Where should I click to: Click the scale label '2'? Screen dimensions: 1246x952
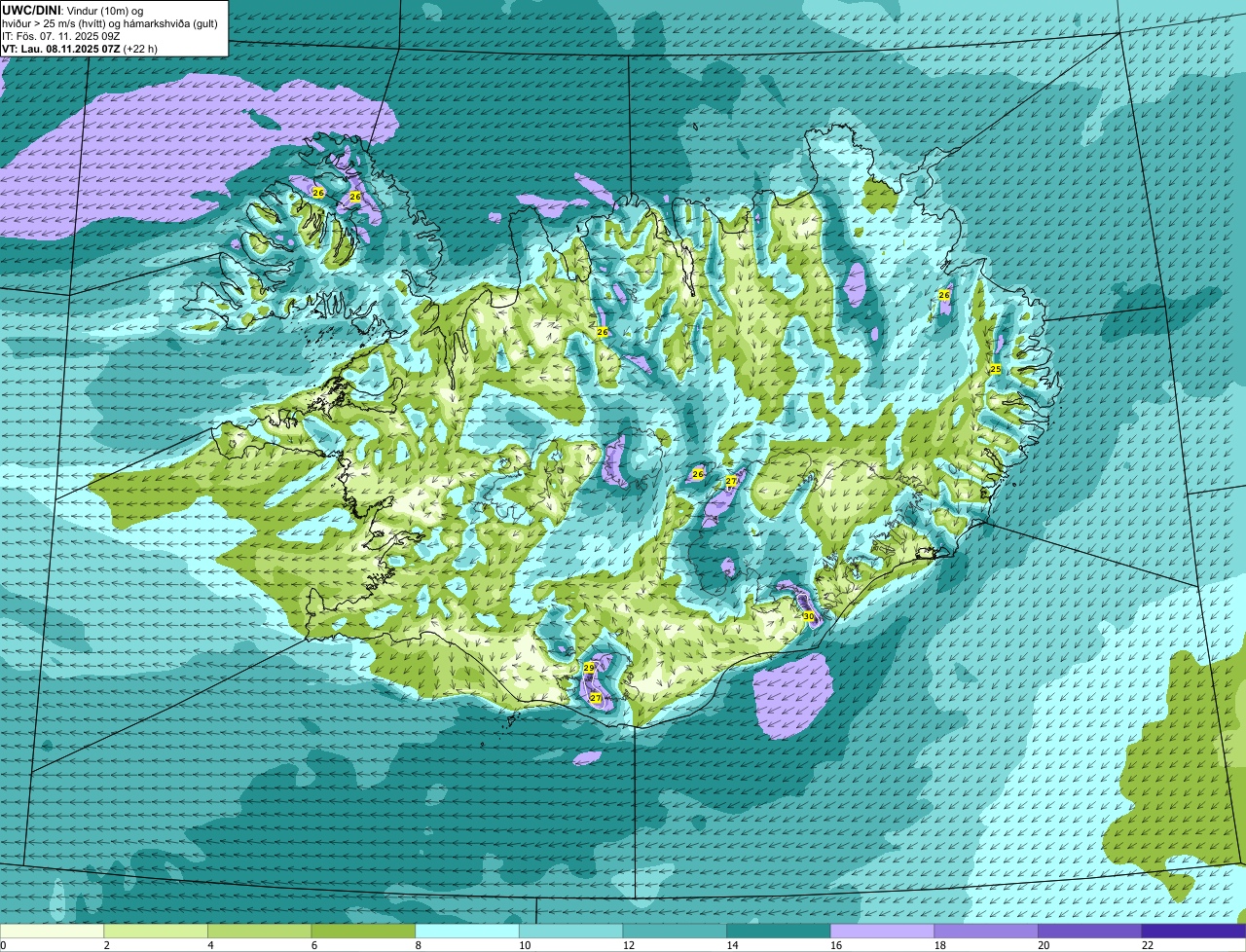point(106,945)
